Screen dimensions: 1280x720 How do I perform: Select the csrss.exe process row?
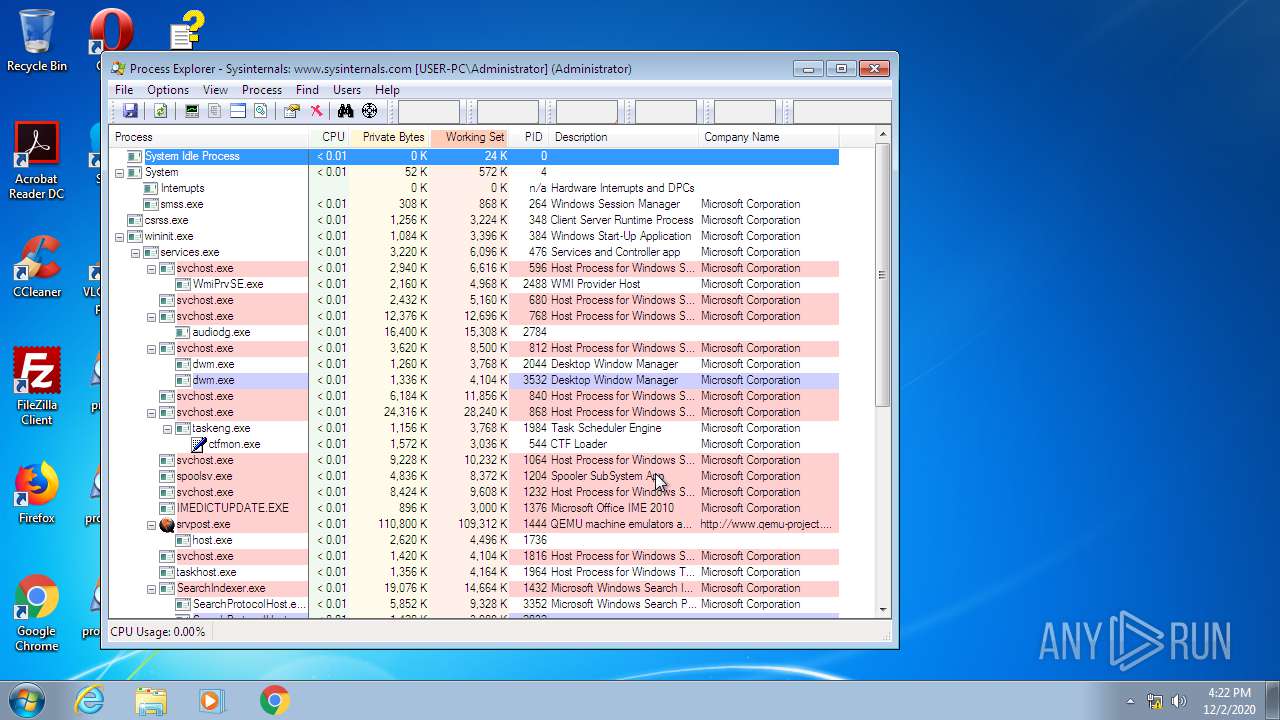pyautogui.click(x=474, y=220)
